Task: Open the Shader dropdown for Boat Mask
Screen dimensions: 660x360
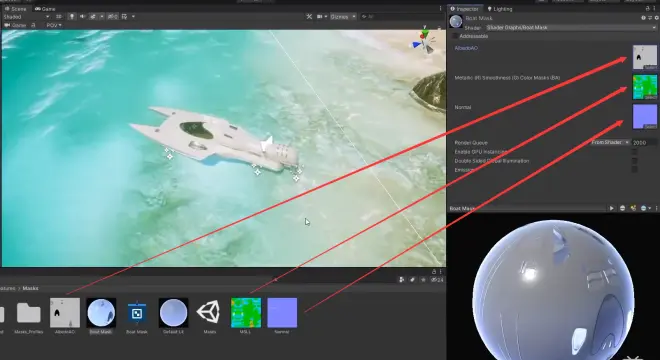Action: coord(571,27)
